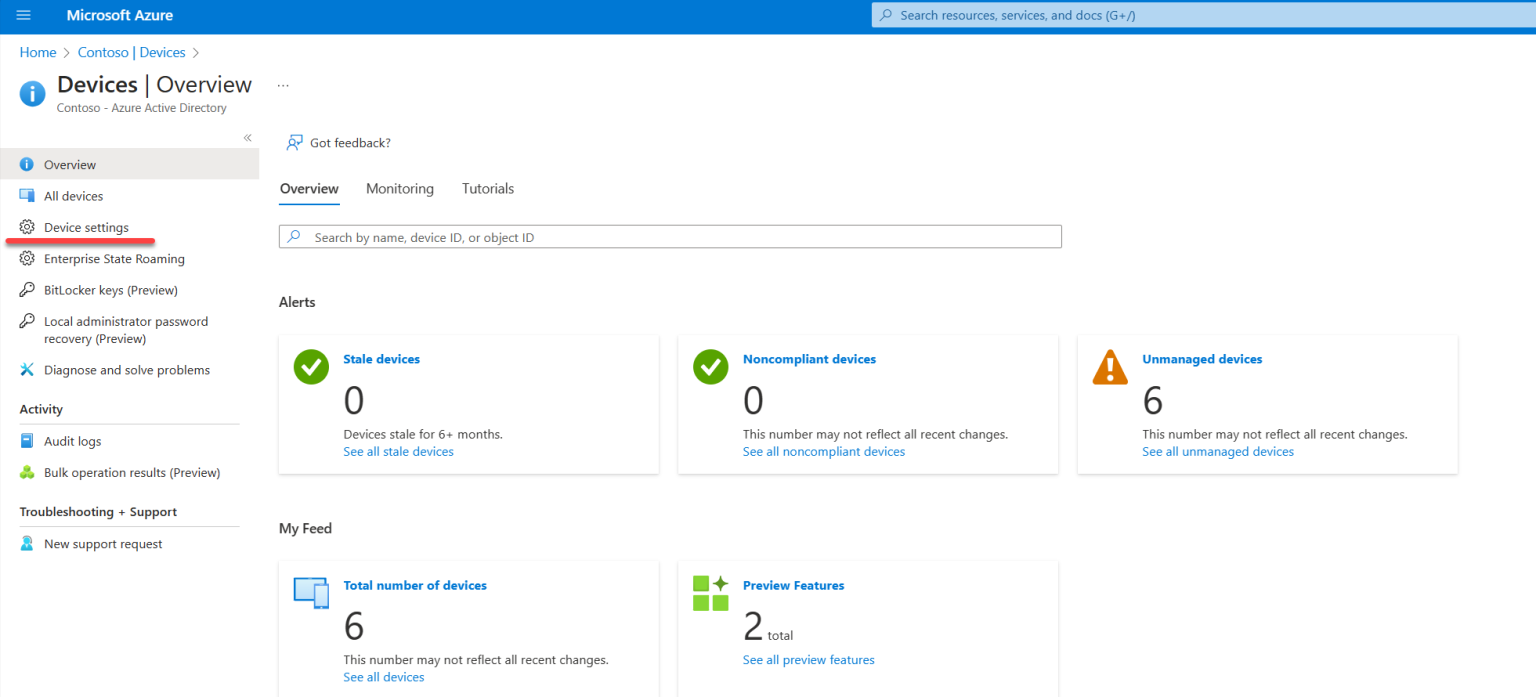Open the more options ellipsis near the title
The width and height of the screenshot is (1536, 697).
[x=283, y=85]
